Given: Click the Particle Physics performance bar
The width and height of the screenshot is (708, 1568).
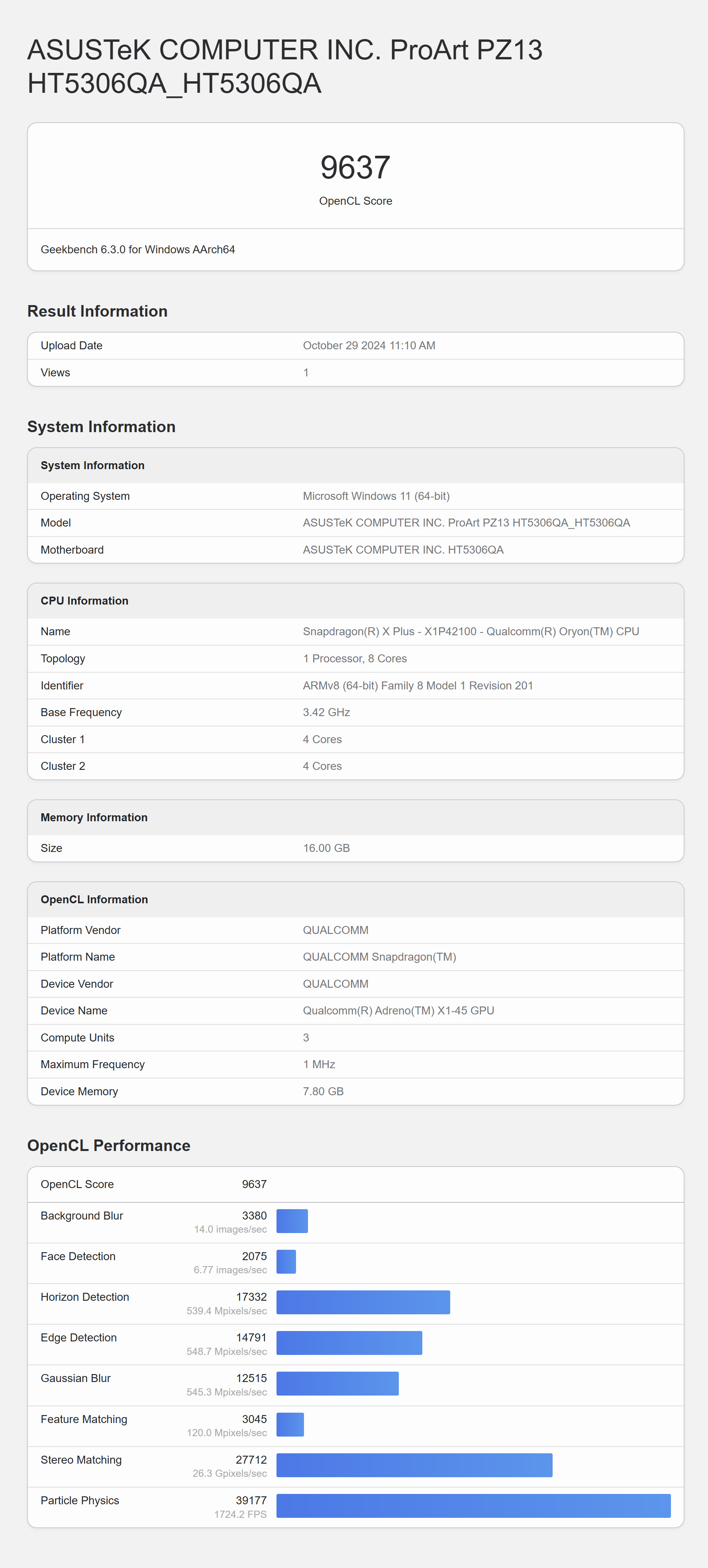Looking at the screenshot, I should [473, 1505].
